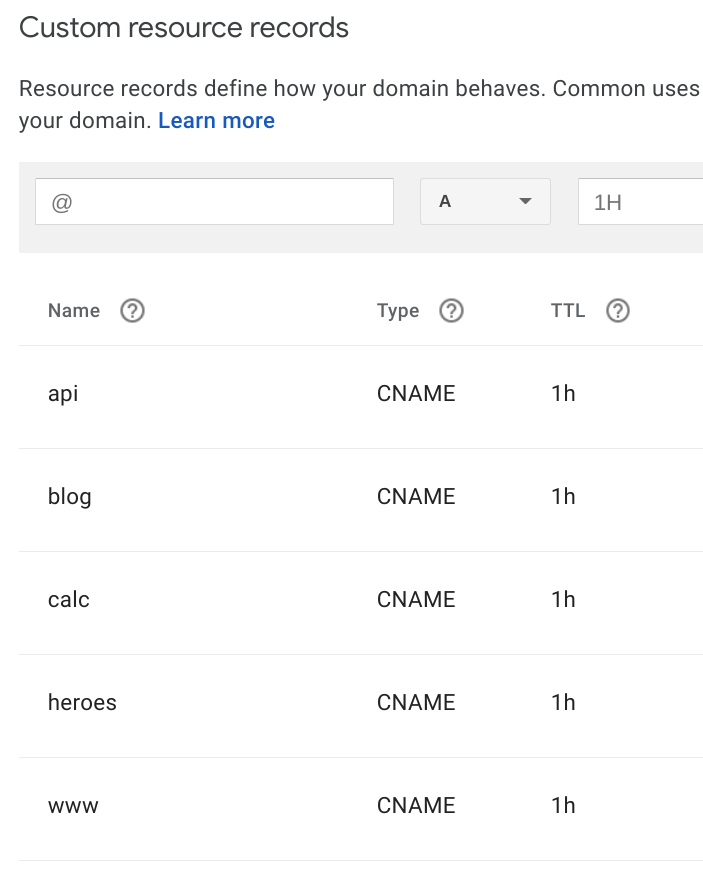Click the TTL input showing 1H
The height and width of the screenshot is (871, 703).
640,201
